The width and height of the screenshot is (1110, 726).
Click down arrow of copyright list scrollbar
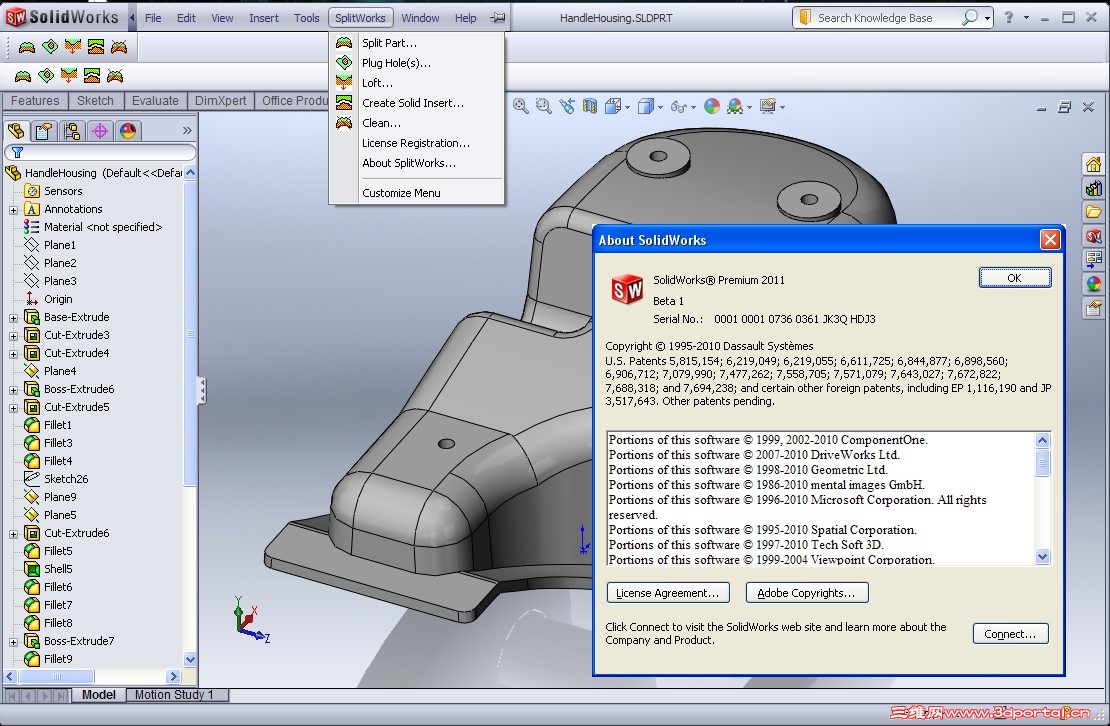tap(1042, 557)
